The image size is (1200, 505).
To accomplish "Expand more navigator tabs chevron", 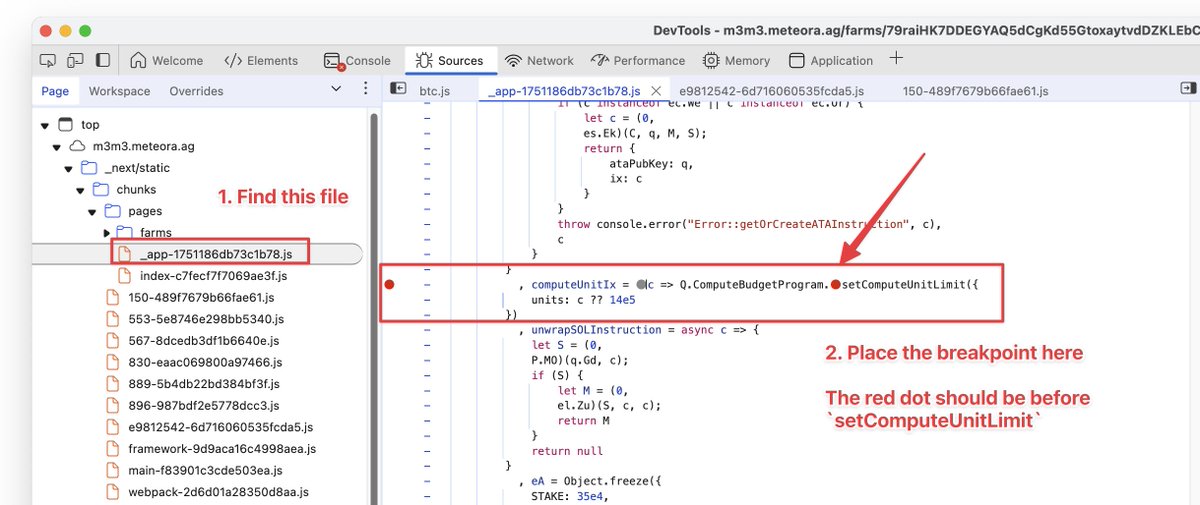I will point(336,90).
